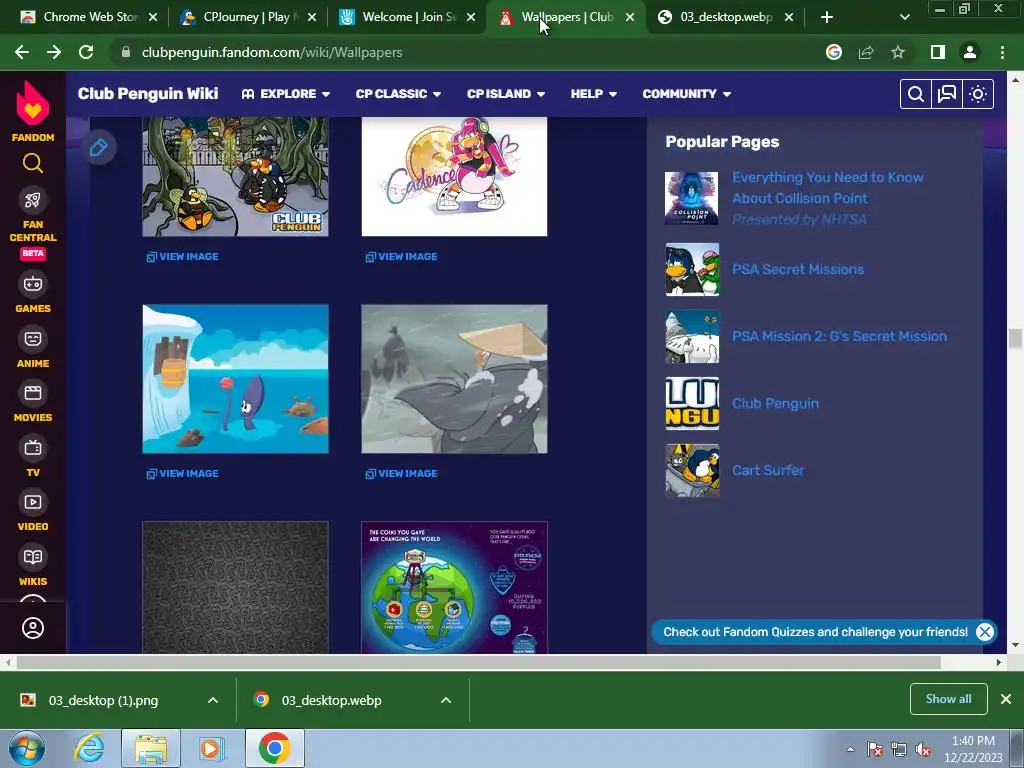1024x768 pixels.
Task: Open the Cart Surfer link
Action: (x=768, y=470)
